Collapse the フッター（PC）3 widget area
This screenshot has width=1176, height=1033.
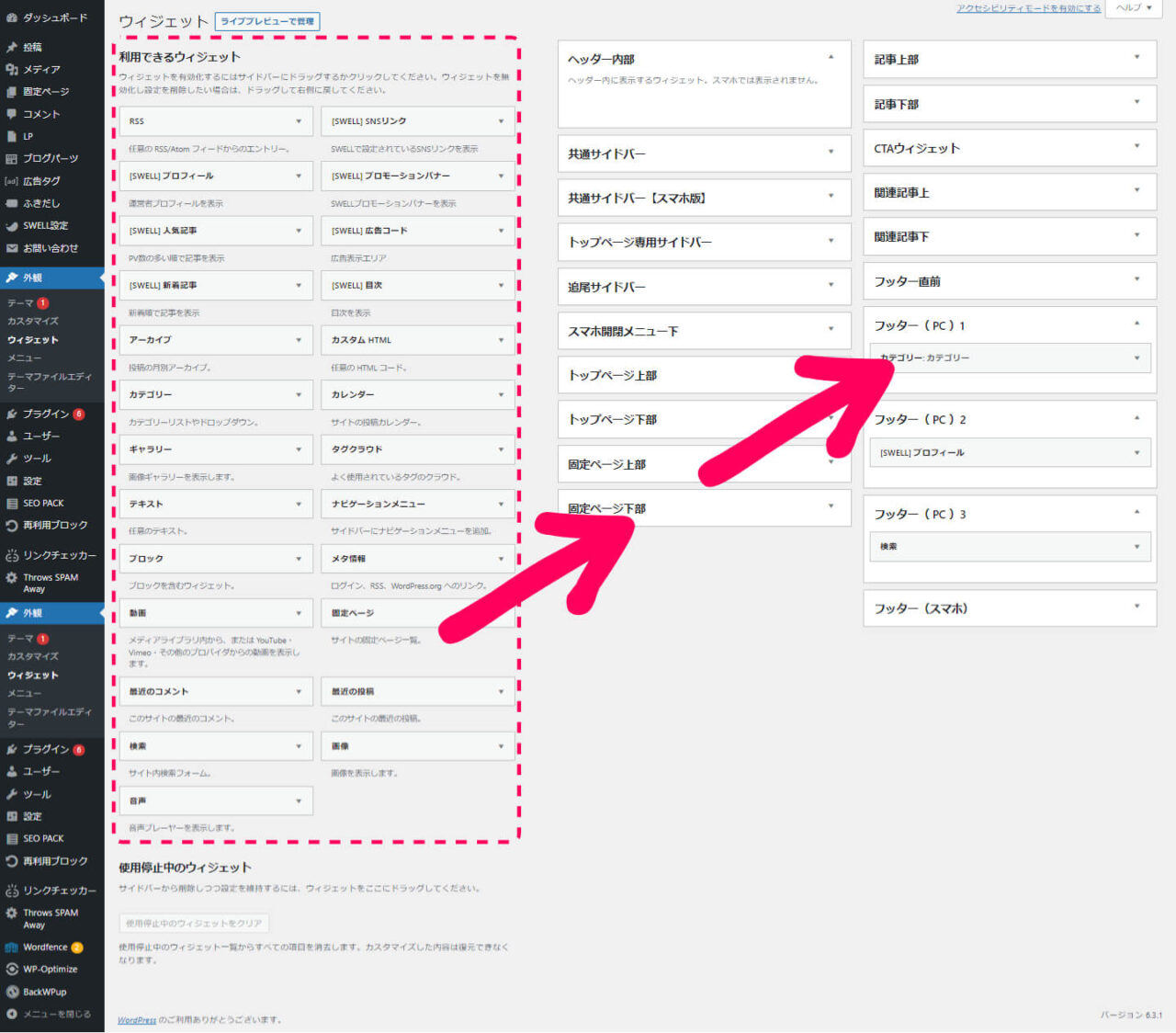pos(1136,512)
